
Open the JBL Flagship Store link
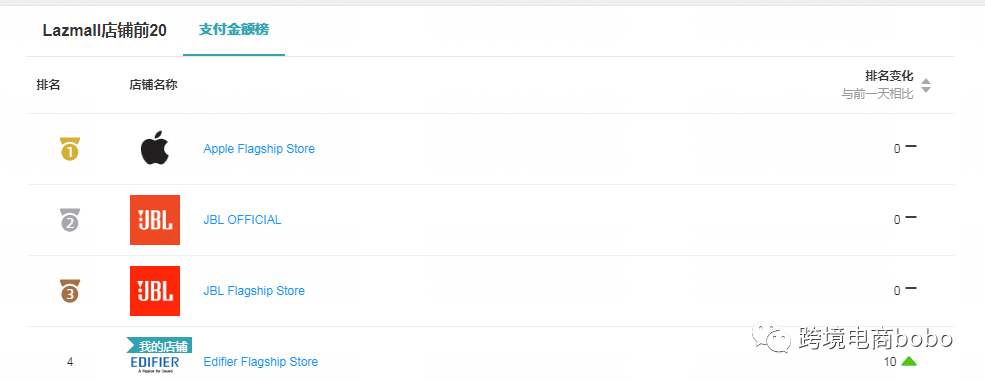click(x=254, y=291)
